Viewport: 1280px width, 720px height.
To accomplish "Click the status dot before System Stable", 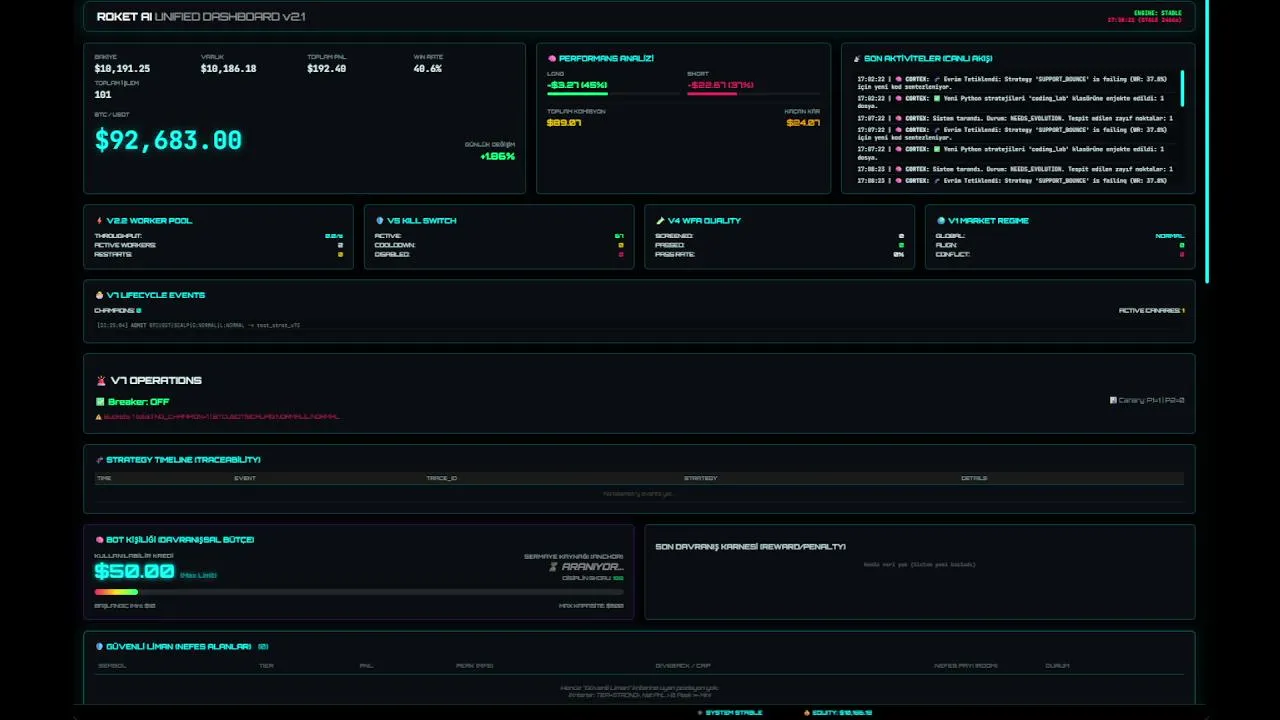I will coord(699,713).
